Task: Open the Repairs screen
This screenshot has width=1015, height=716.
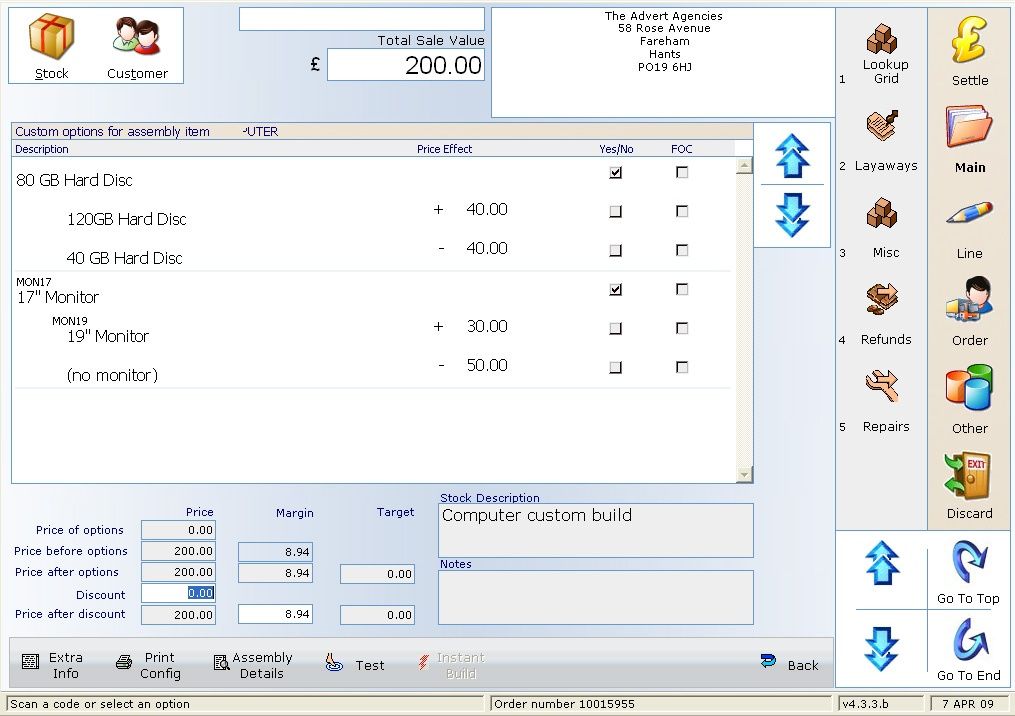Action: 884,399
